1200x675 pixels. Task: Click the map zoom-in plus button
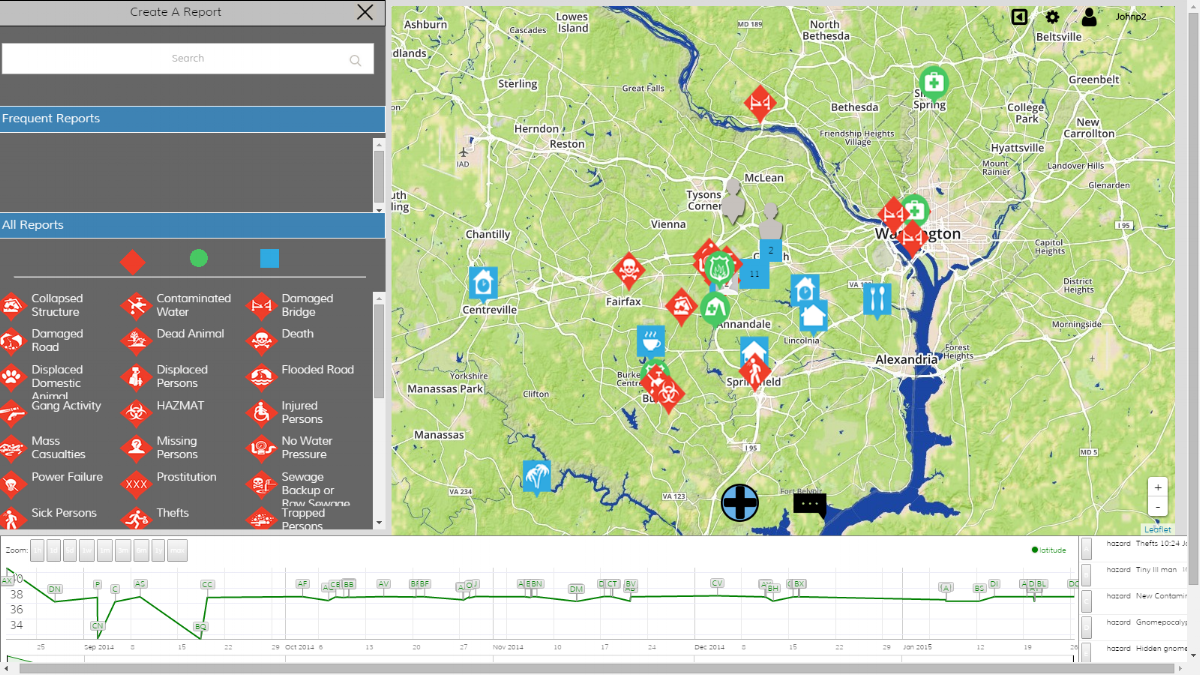[1158, 487]
